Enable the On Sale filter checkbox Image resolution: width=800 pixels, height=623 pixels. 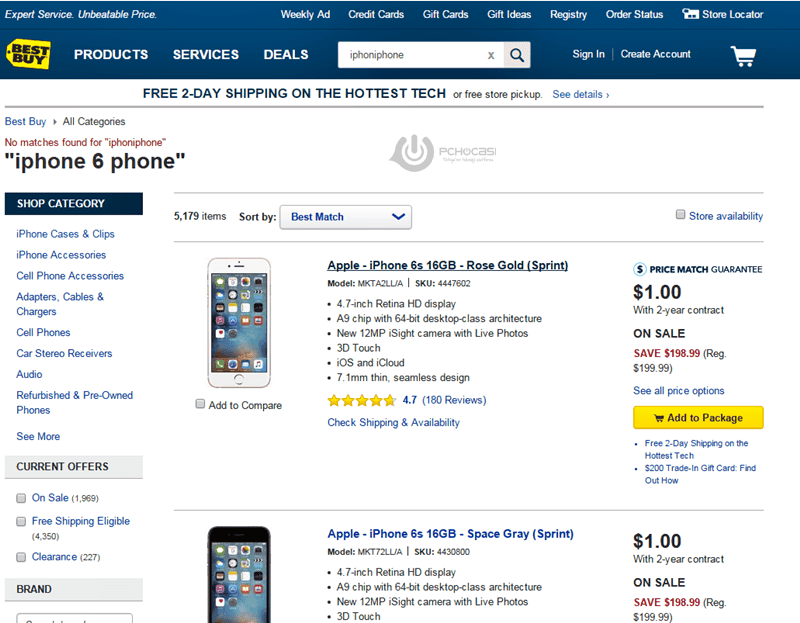[x=21, y=497]
